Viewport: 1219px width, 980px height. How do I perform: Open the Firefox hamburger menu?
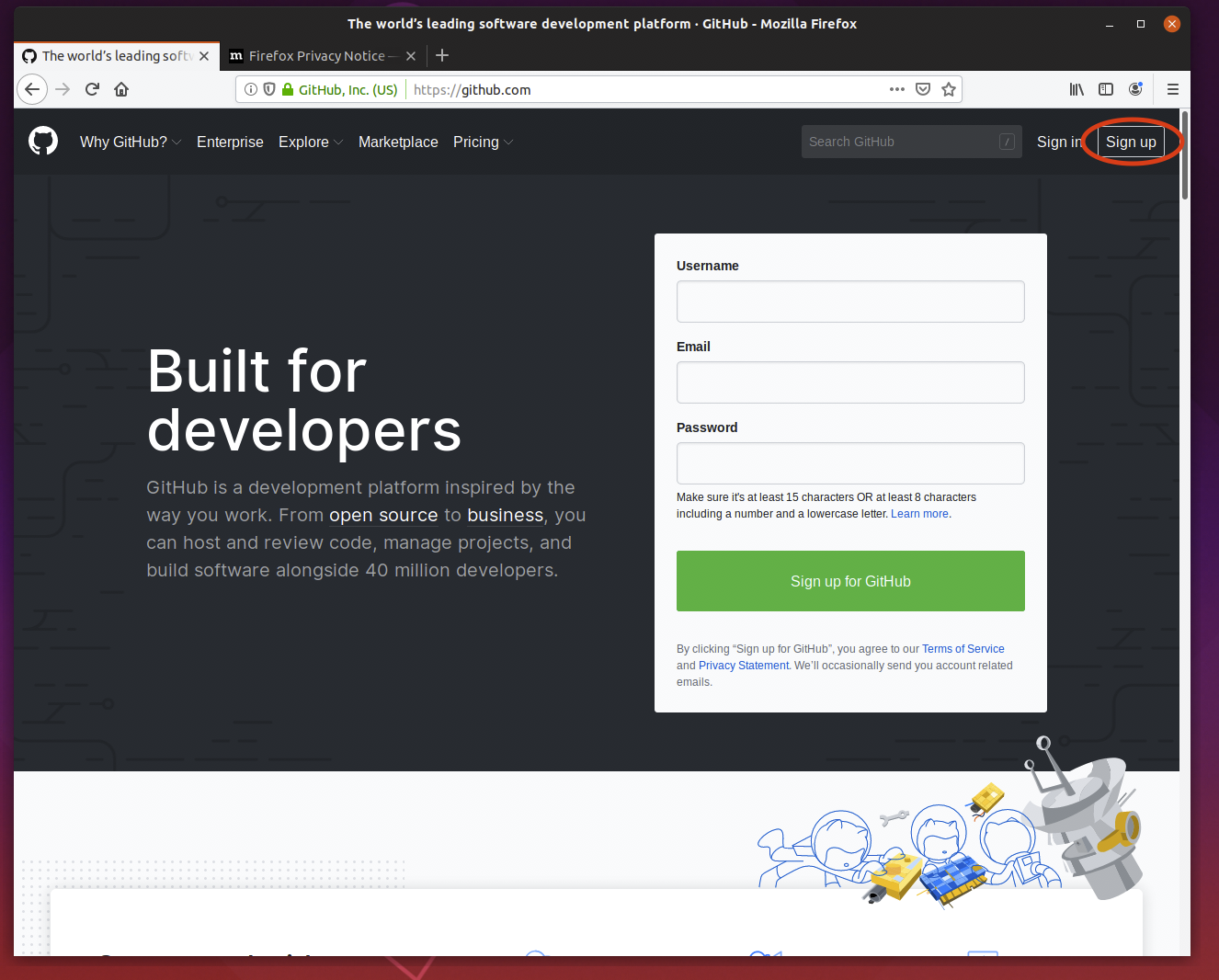pos(1173,89)
